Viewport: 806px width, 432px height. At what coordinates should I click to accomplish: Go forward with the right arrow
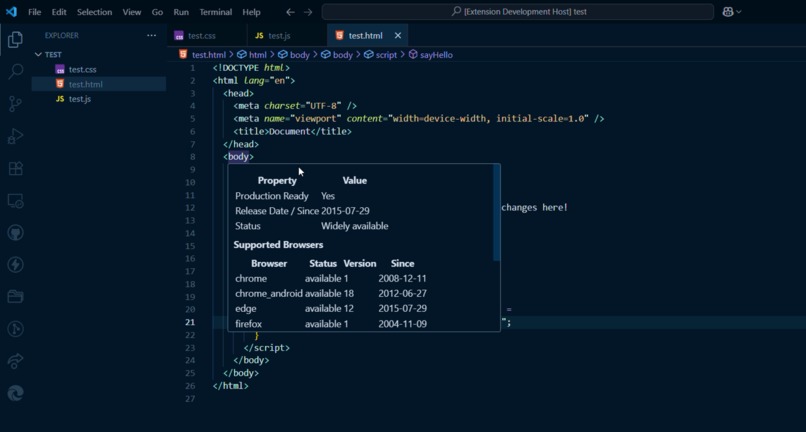pyautogui.click(x=308, y=12)
